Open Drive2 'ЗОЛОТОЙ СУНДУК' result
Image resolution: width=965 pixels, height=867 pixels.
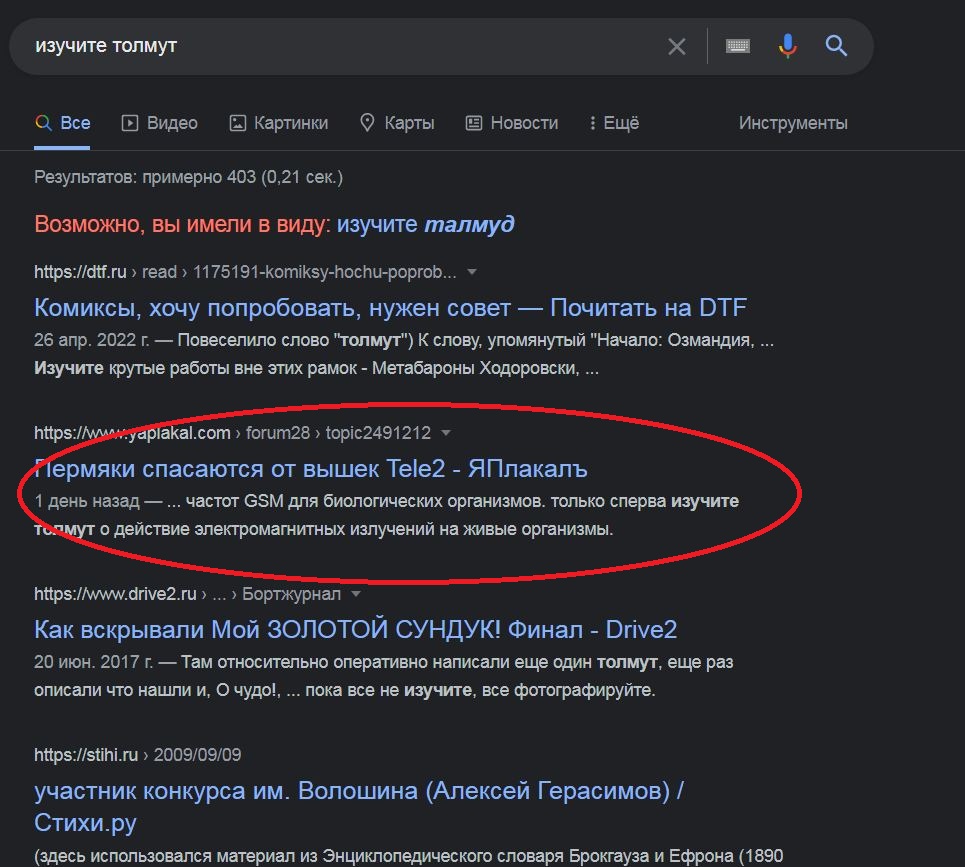355,629
